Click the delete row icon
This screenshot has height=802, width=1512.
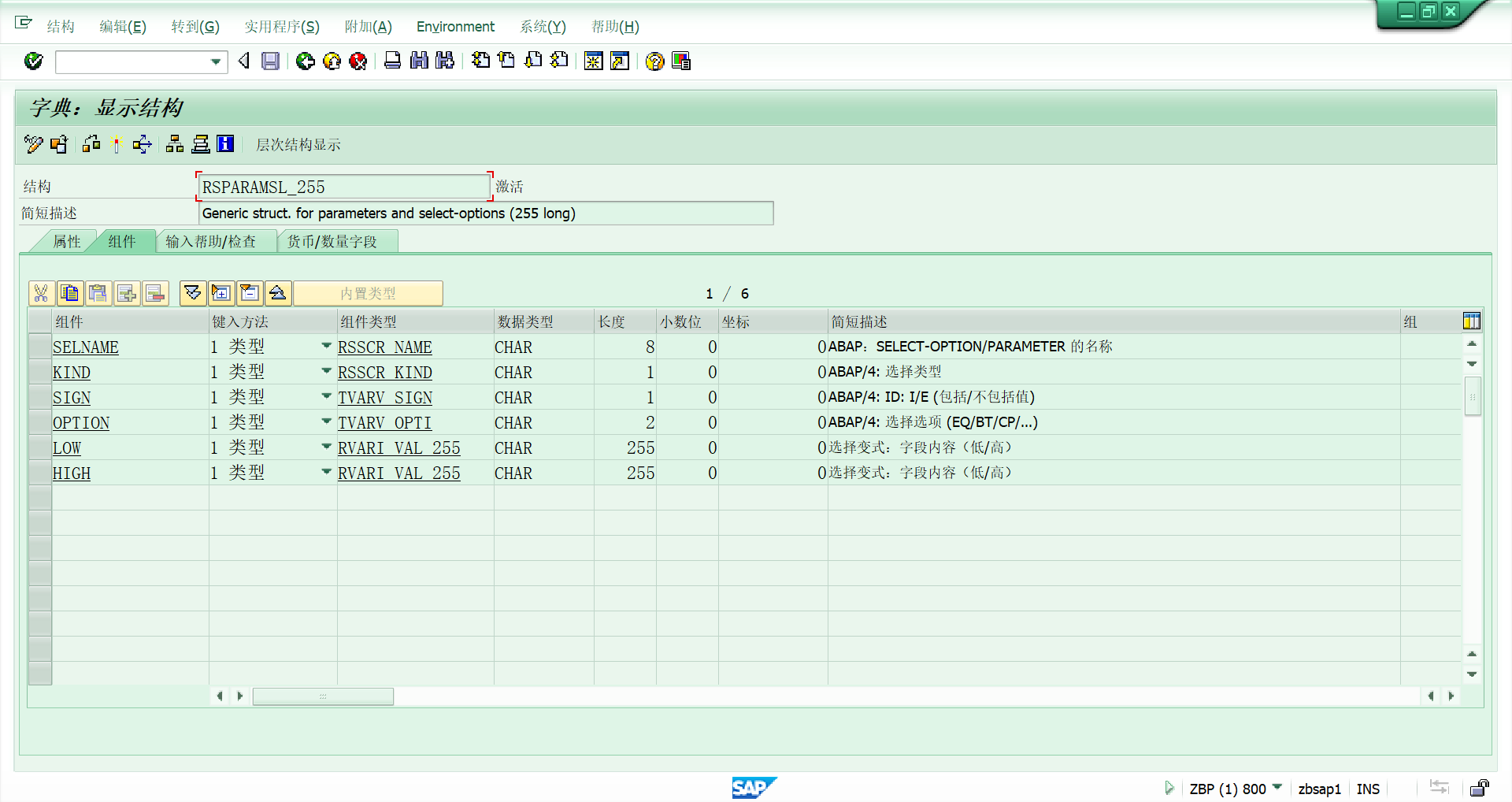155,293
